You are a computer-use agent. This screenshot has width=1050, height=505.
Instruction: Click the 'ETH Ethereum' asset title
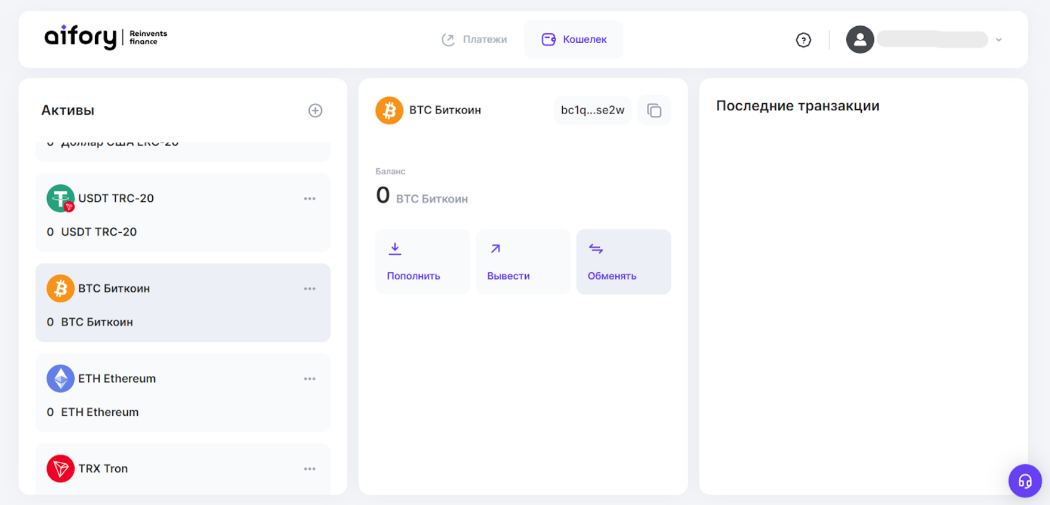click(117, 378)
